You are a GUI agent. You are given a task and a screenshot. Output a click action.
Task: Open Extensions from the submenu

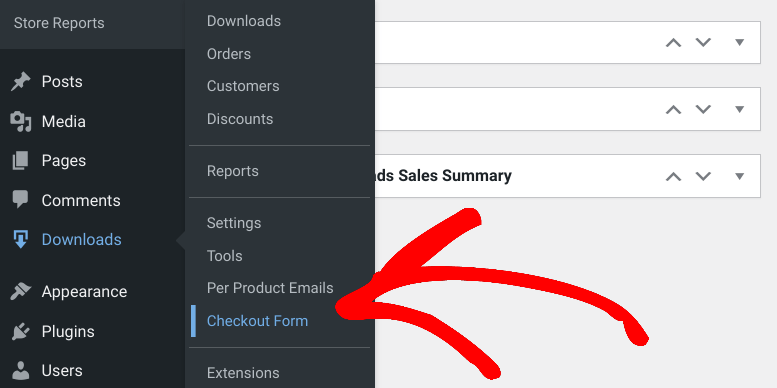coord(243,373)
